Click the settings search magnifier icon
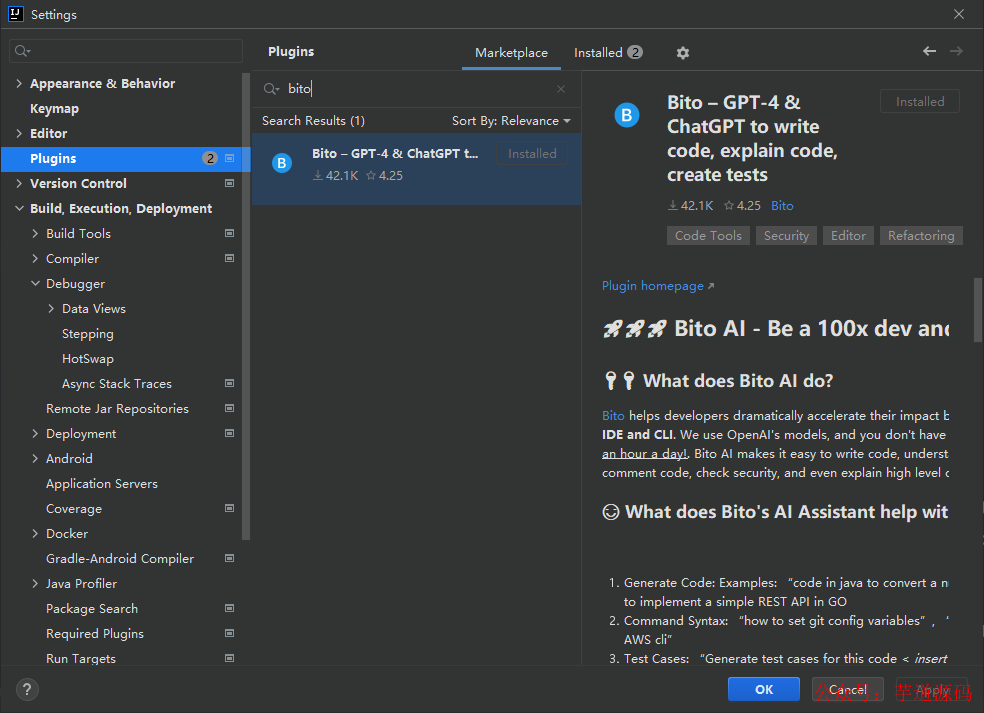The width and height of the screenshot is (984, 713). point(23,51)
